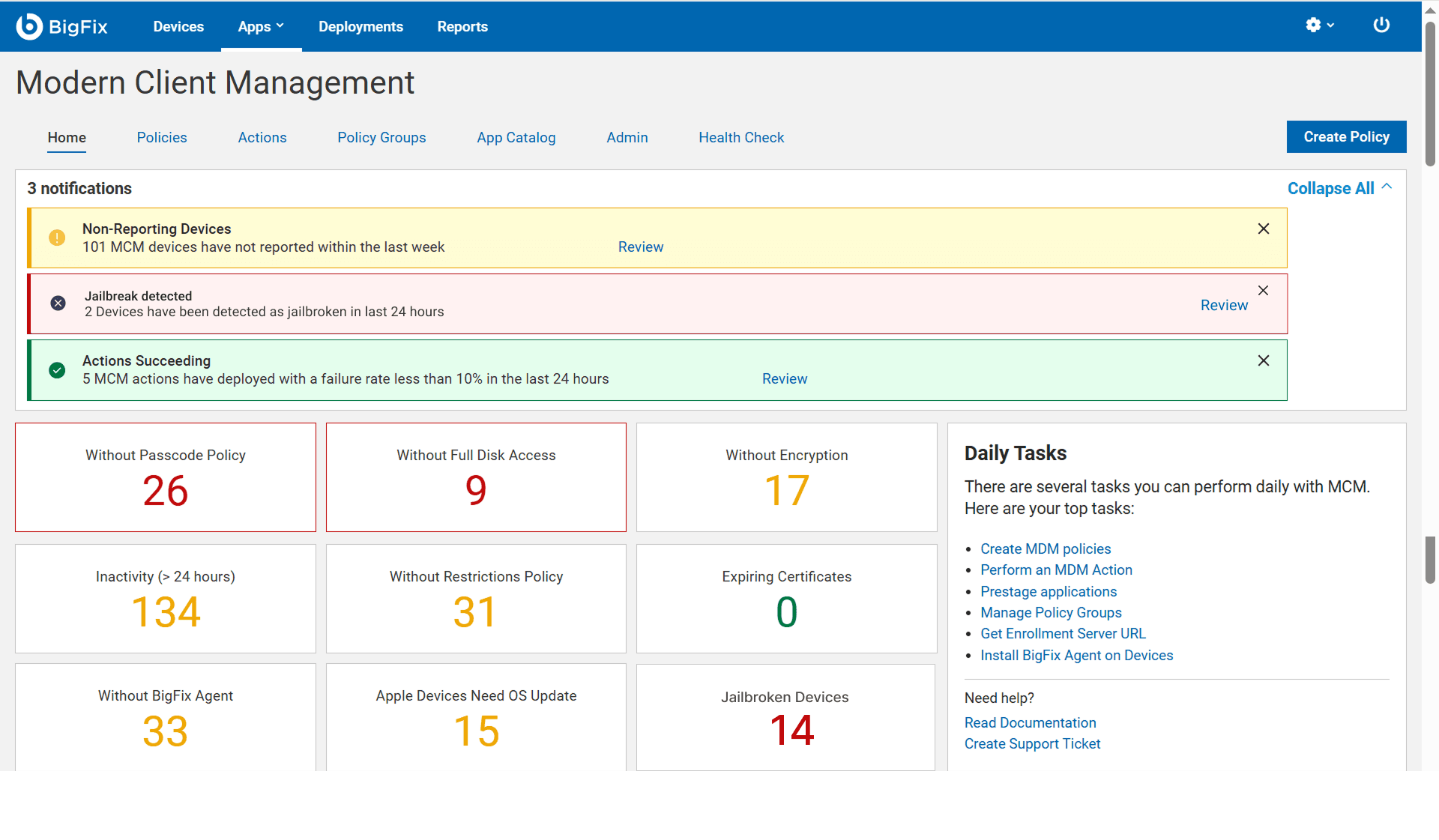The height and width of the screenshot is (840, 1439).
Task: Open the Inactivity over 24 hours card
Action: (166, 599)
